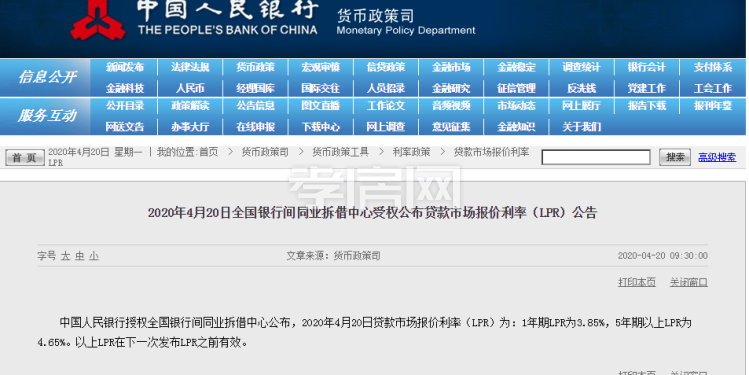
Task: Open the 工作论文 section
Action: (386, 106)
